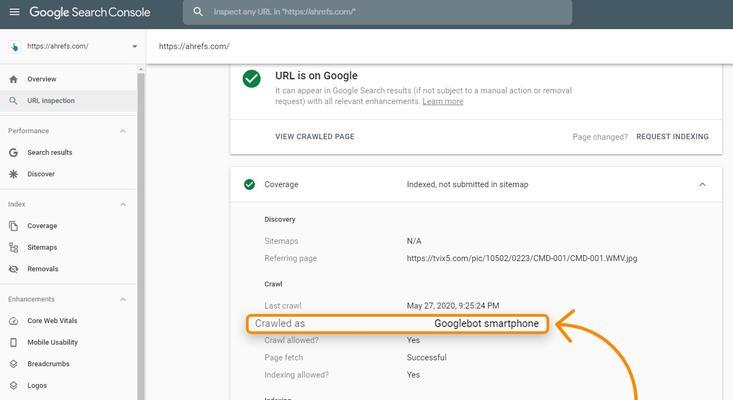733x400 pixels.
Task: Click the Google Search Console logo
Action: pyautogui.click(x=90, y=12)
